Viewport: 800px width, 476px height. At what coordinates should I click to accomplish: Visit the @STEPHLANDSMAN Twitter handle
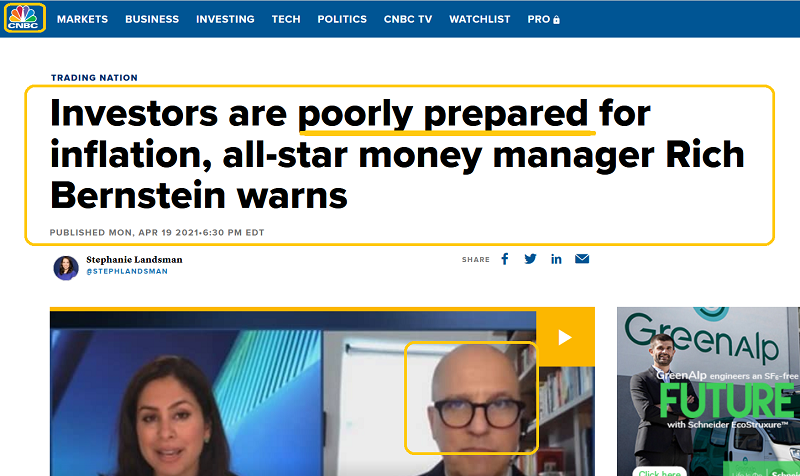tap(127, 271)
